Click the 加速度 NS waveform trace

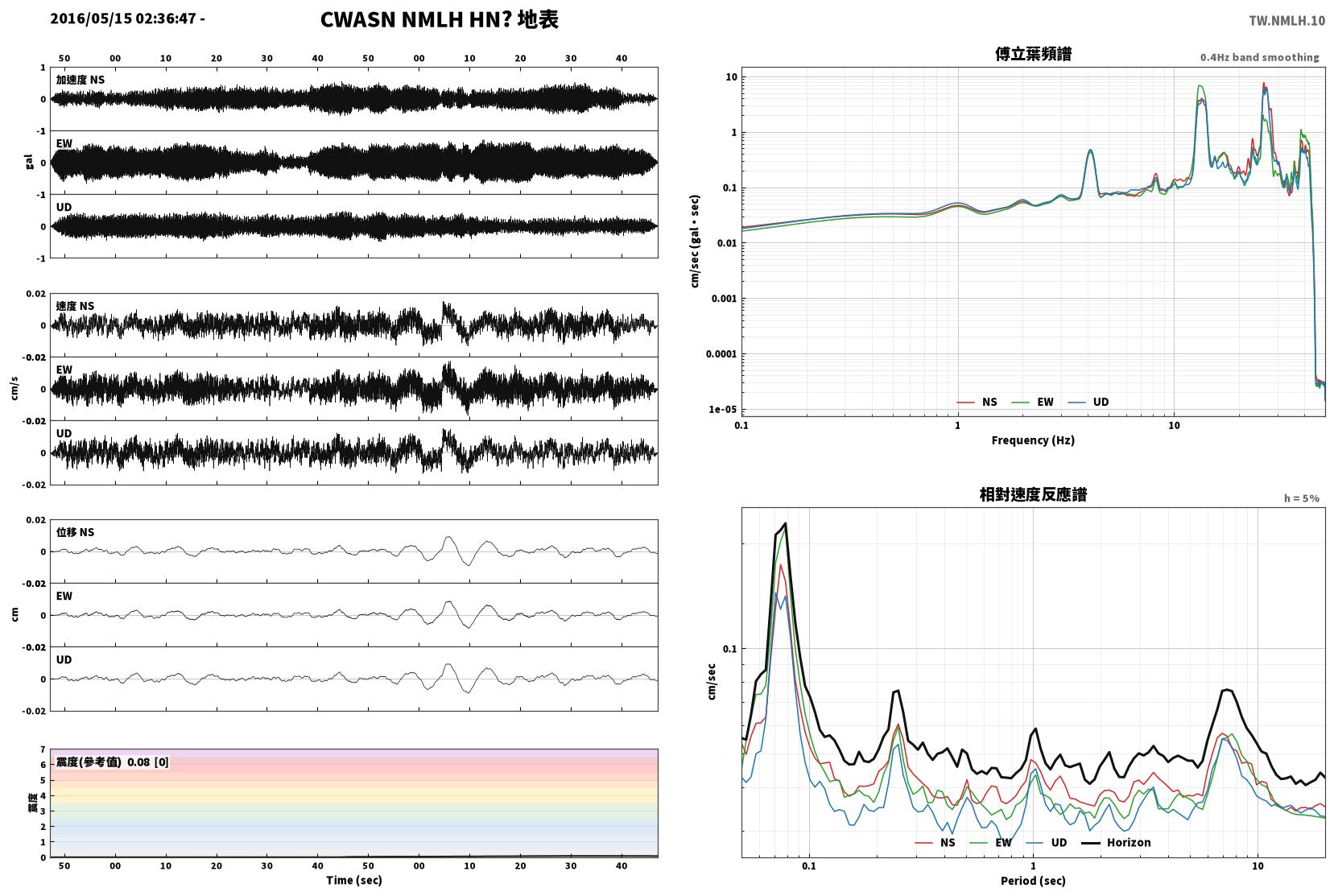tap(354, 99)
